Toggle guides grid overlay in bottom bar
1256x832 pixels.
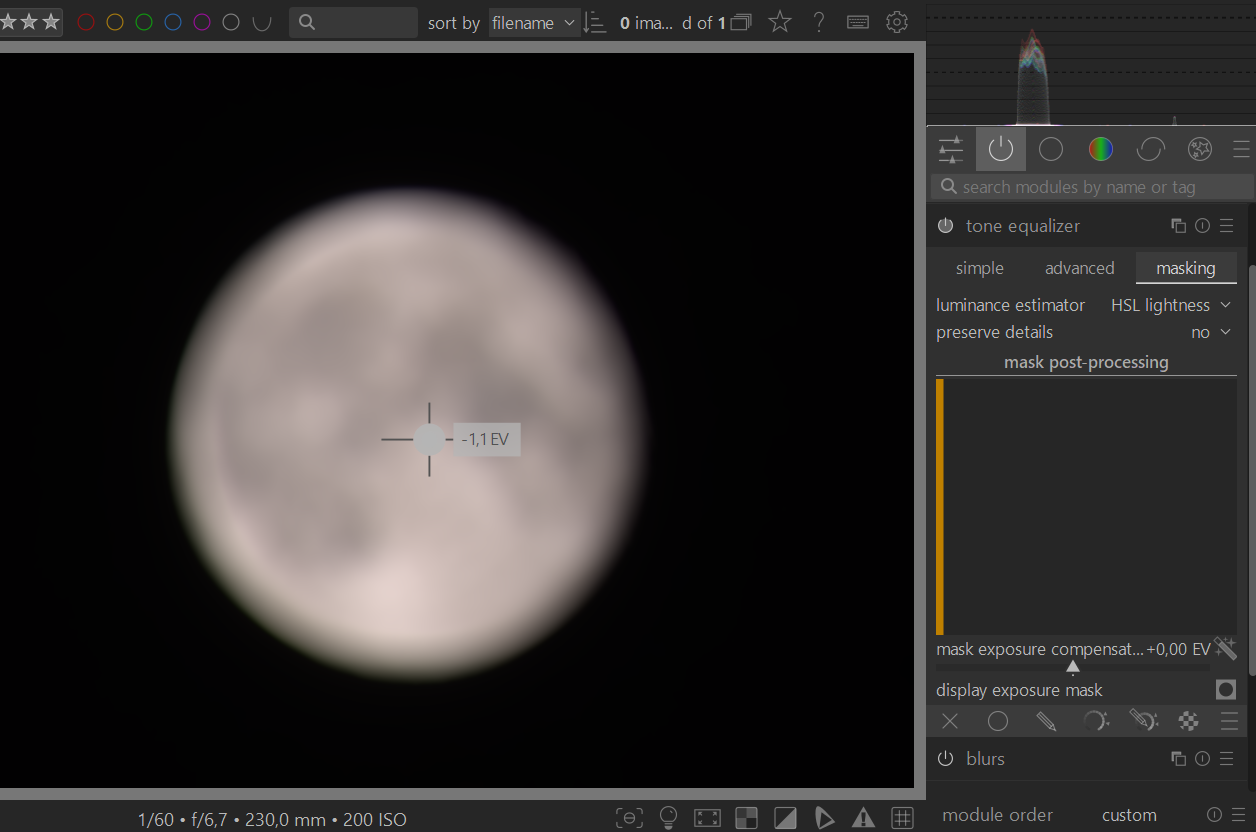[x=901, y=818]
